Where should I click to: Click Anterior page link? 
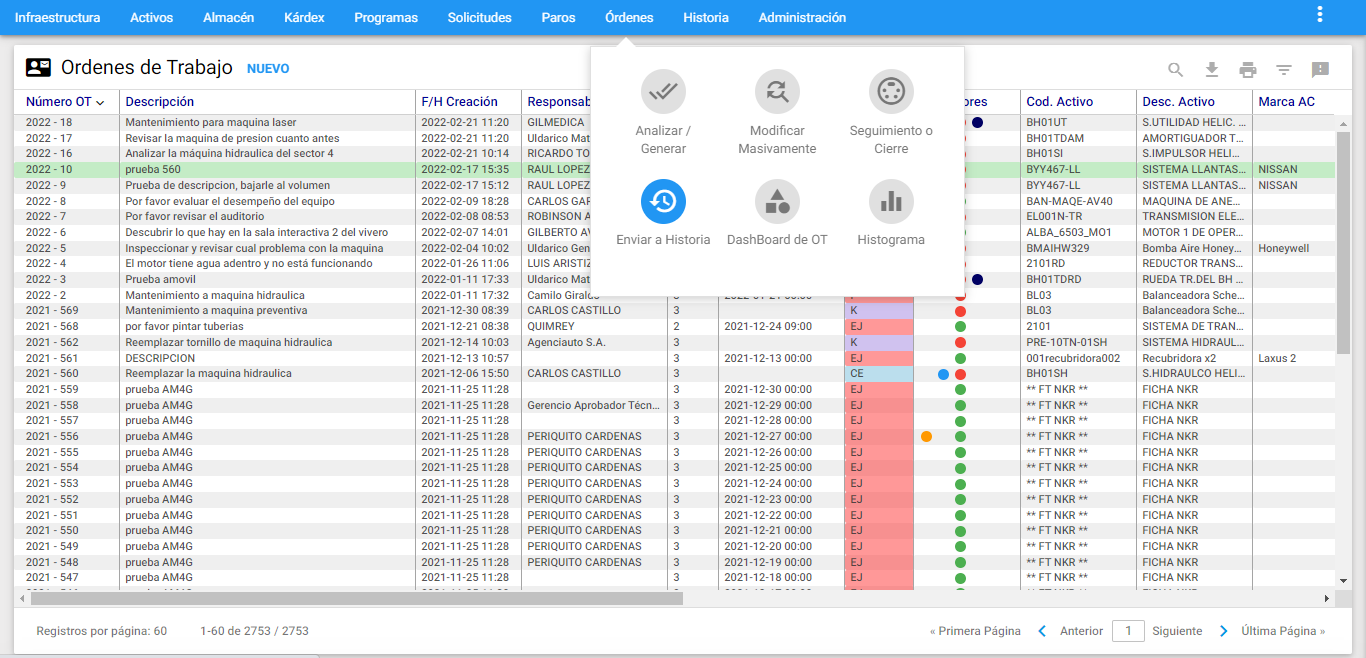[x=1081, y=631]
